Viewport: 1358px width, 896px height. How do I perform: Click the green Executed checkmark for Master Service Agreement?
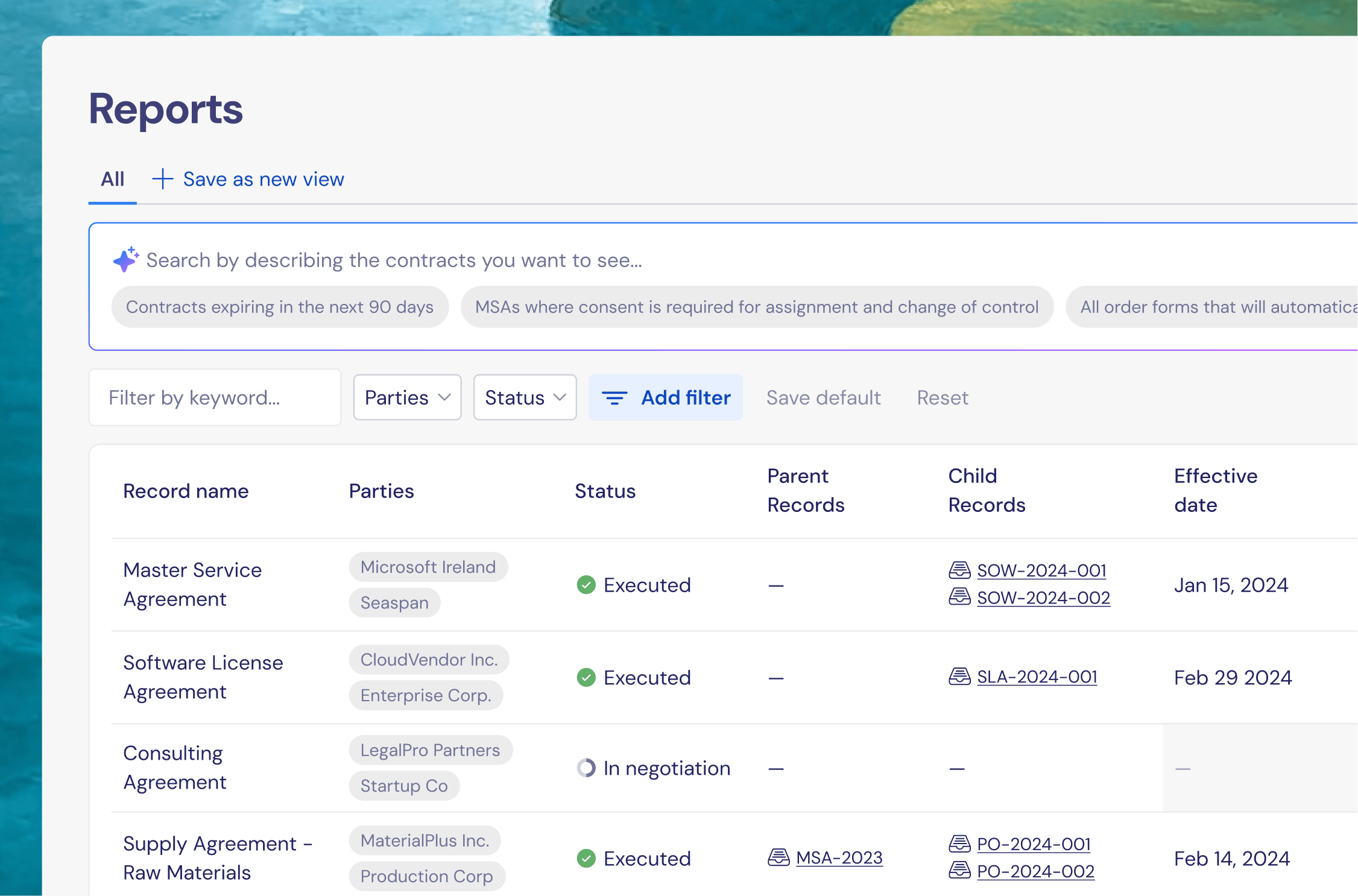(x=586, y=585)
